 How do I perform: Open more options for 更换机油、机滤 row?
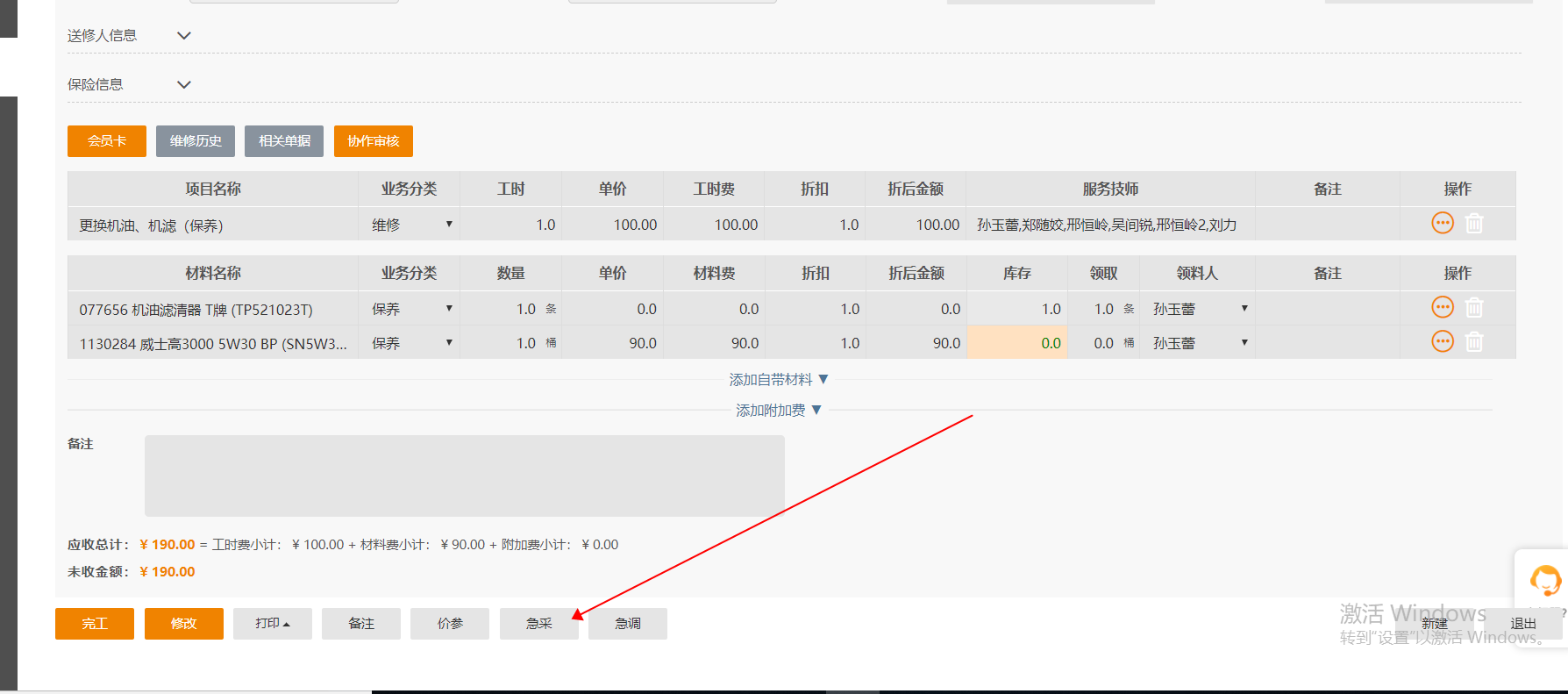[1443, 224]
